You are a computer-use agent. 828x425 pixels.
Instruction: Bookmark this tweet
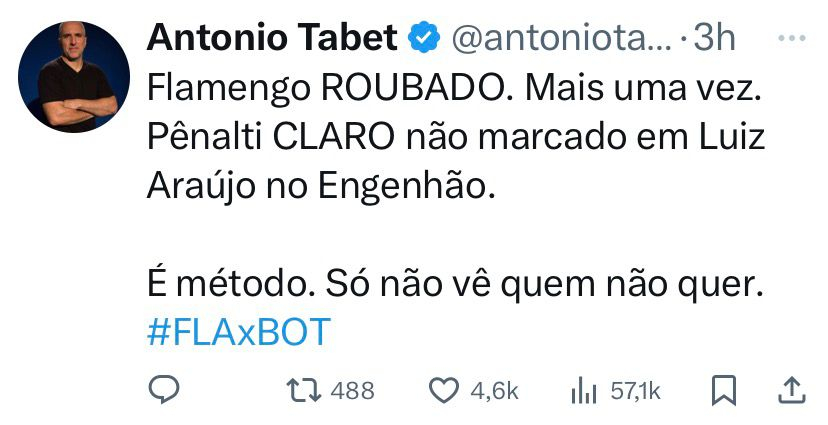[x=724, y=391]
